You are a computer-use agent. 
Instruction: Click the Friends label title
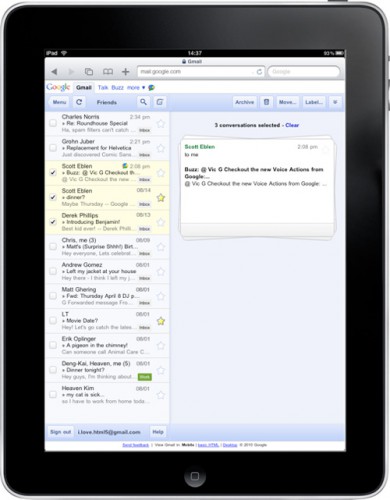click(x=107, y=102)
